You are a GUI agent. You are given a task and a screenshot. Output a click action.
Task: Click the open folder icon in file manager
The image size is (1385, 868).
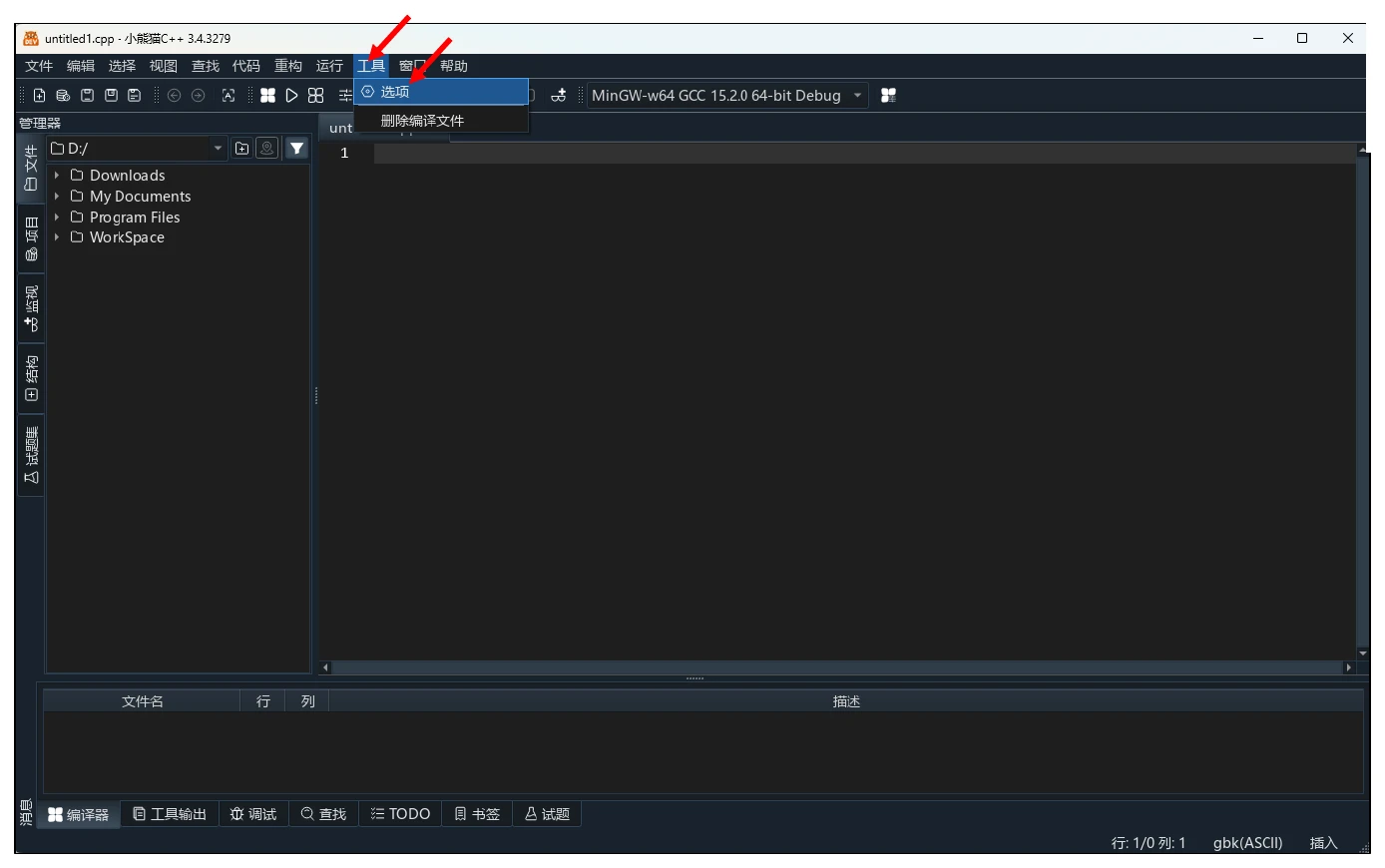(x=241, y=149)
